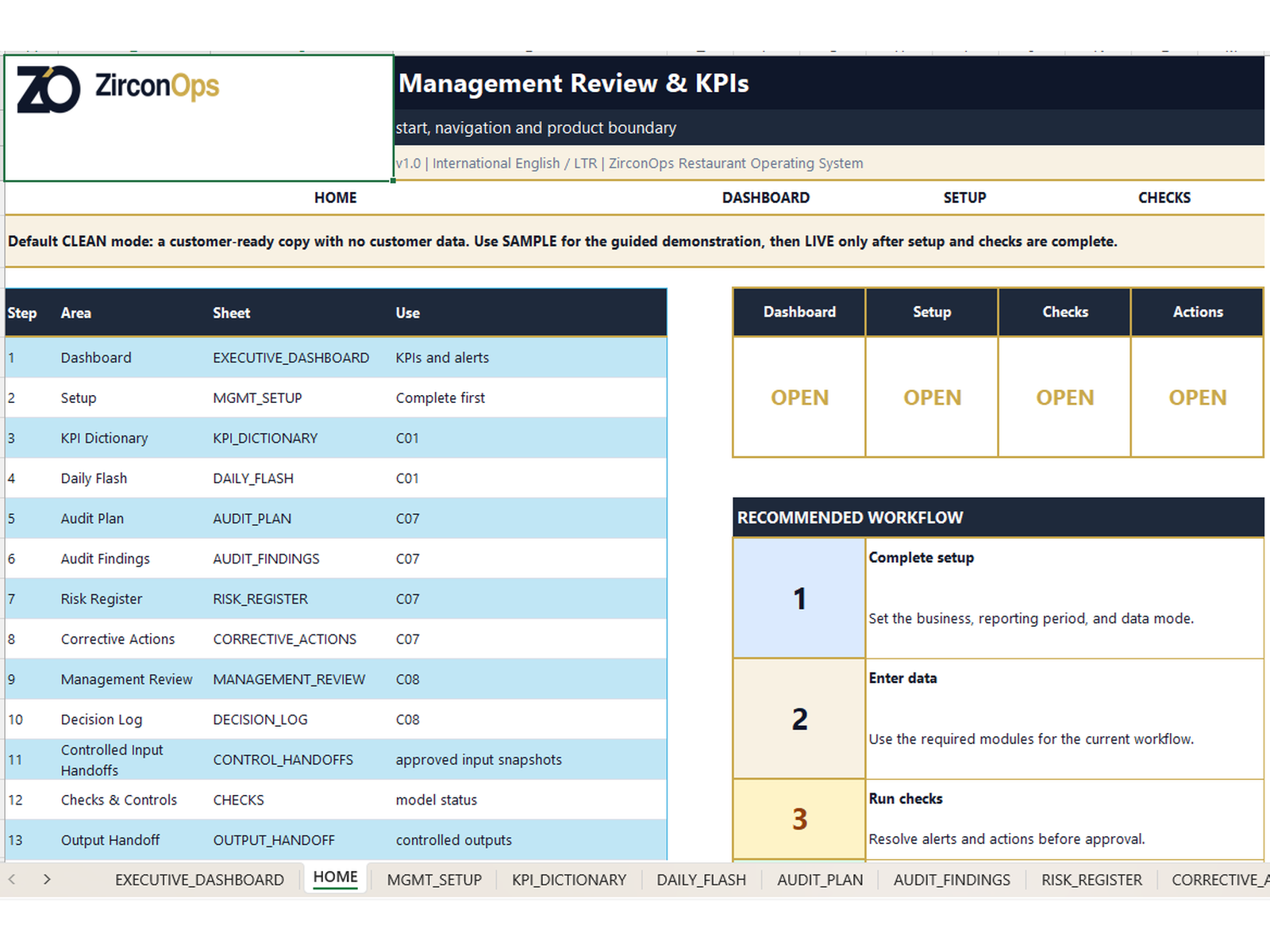
Task: Select the DECISION_LOG cell in the Sheet column
Action: (302, 720)
